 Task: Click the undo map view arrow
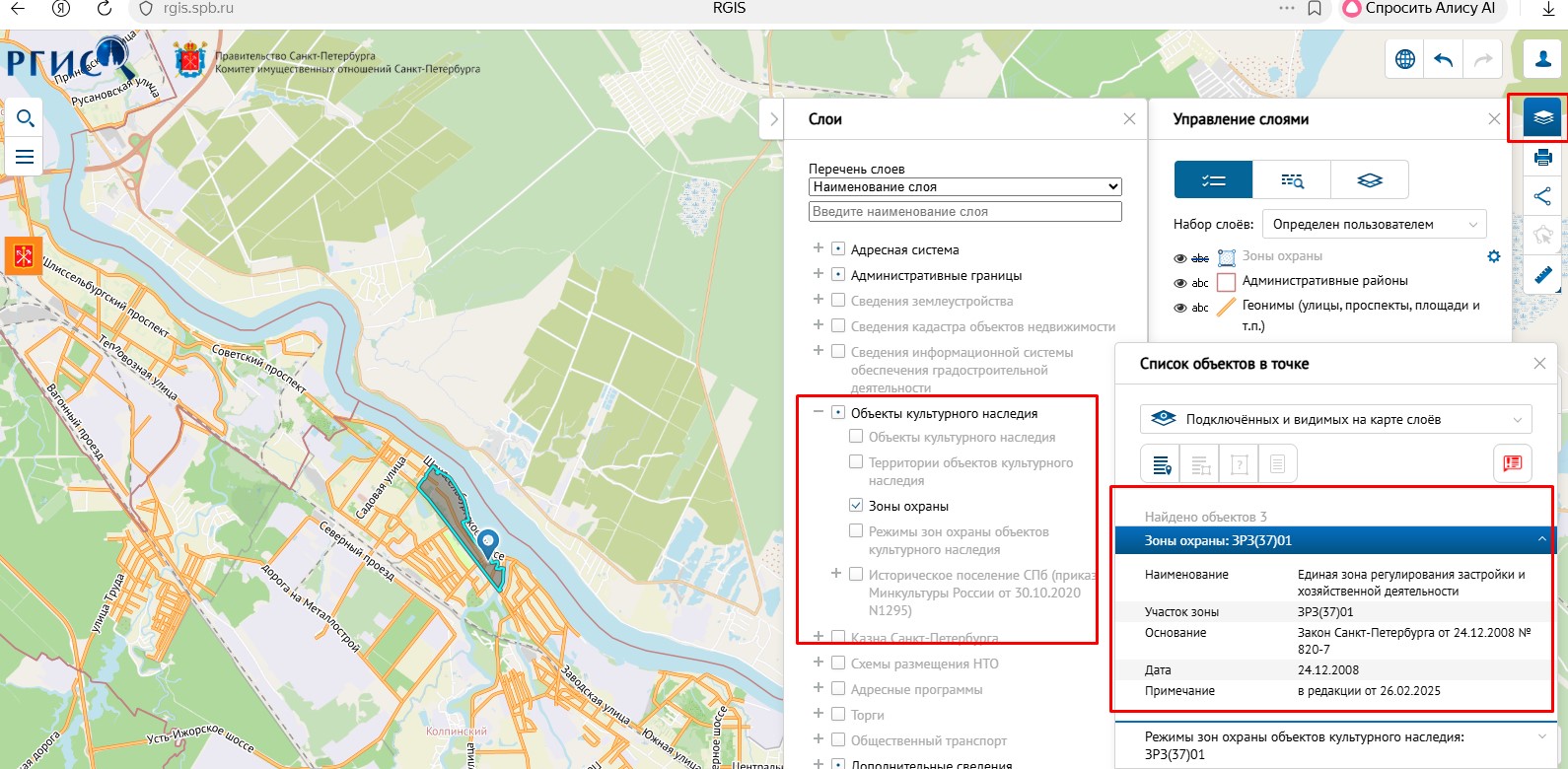click(x=1444, y=59)
